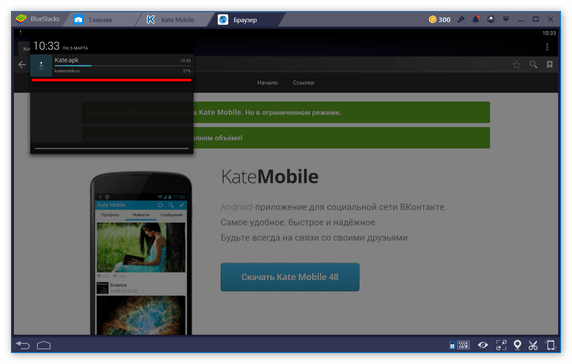Take a screenshot with scissors icon
This screenshot has width=572, height=364.
click(x=533, y=345)
